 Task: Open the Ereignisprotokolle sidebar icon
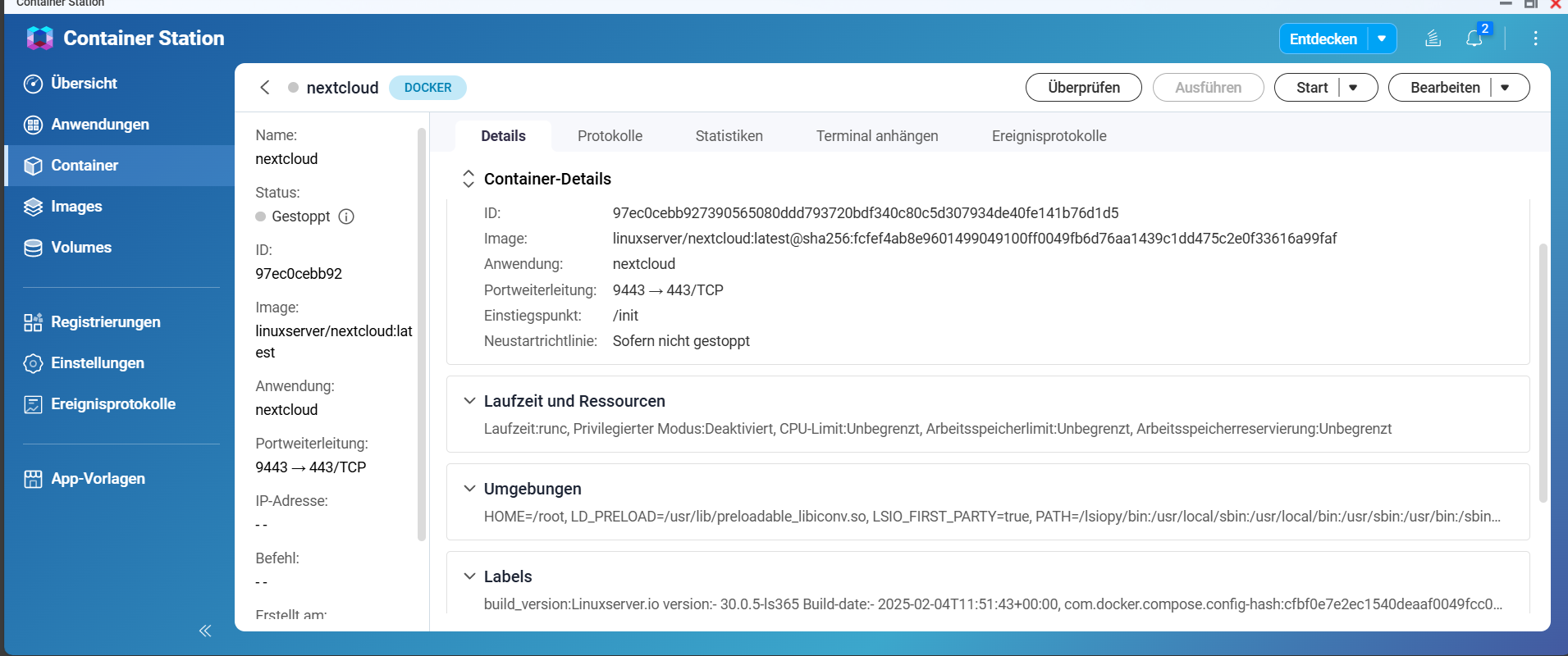coord(33,404)
